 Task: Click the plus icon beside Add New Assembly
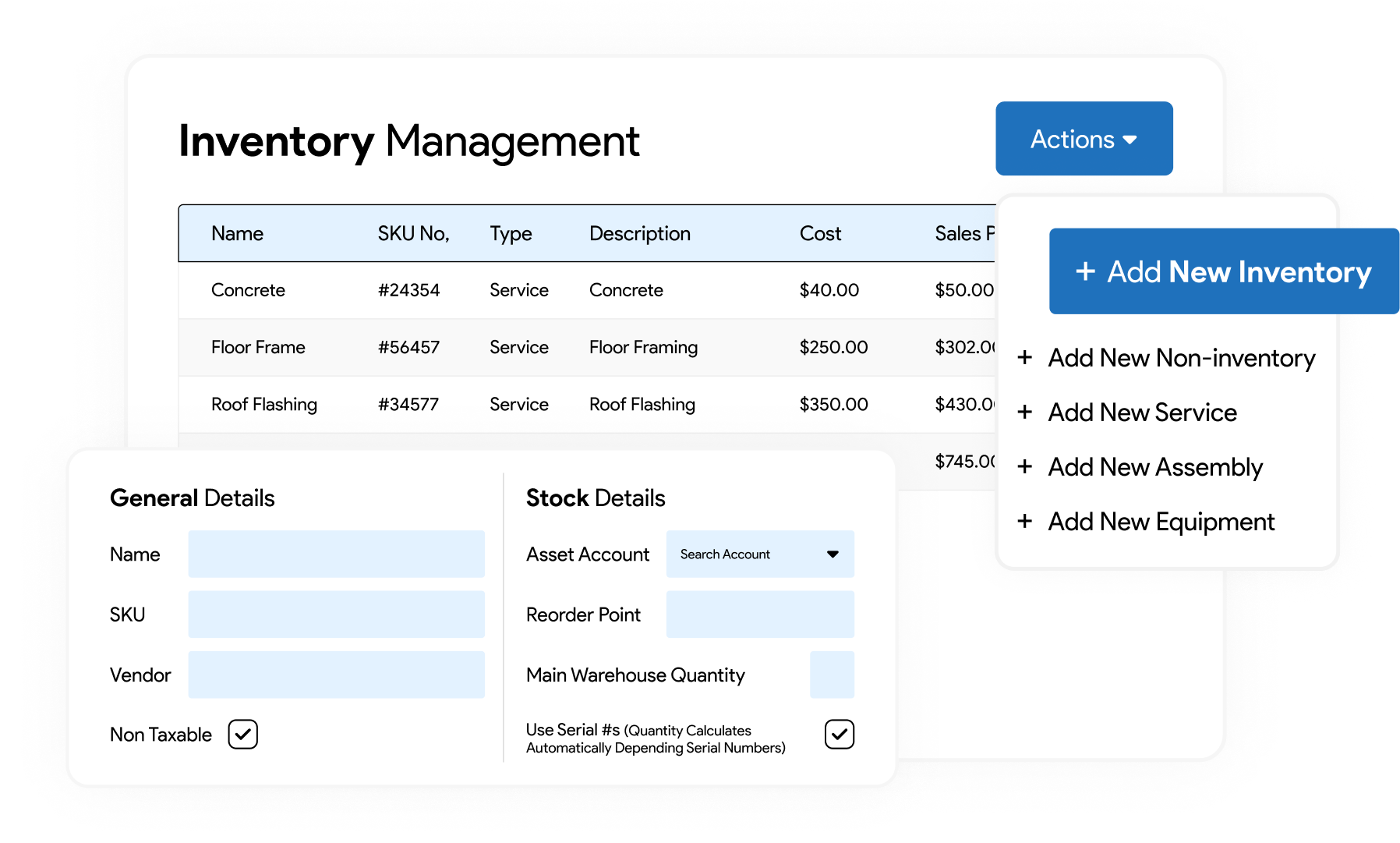[x=1025, y=466]
